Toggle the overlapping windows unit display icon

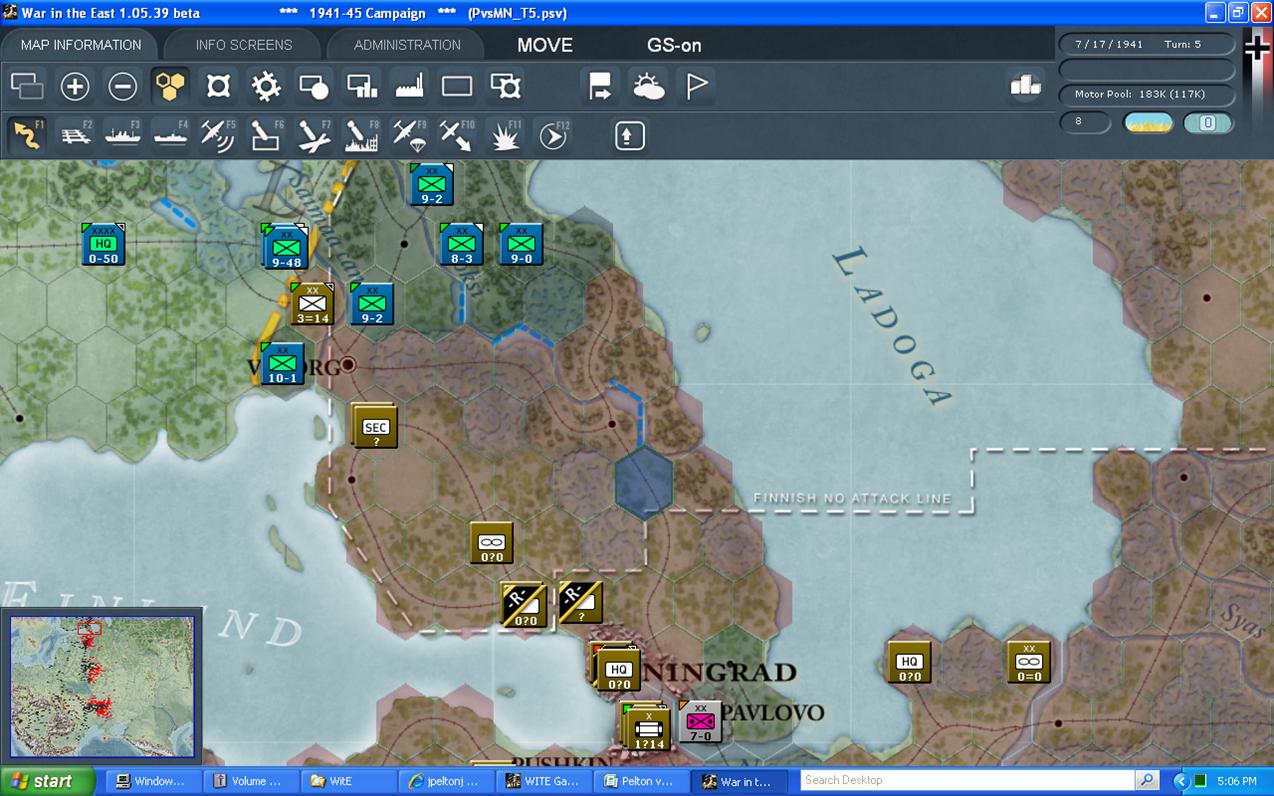[27, 87]
